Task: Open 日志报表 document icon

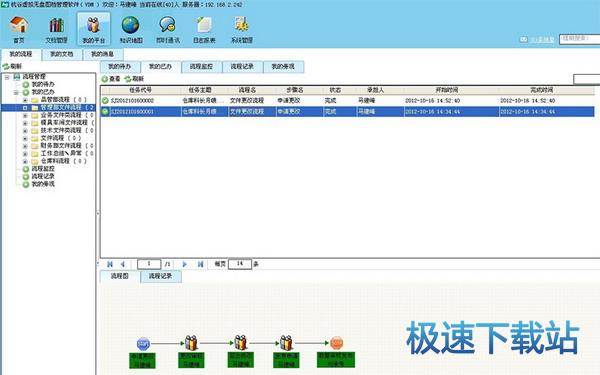Action: pos(204,29)
